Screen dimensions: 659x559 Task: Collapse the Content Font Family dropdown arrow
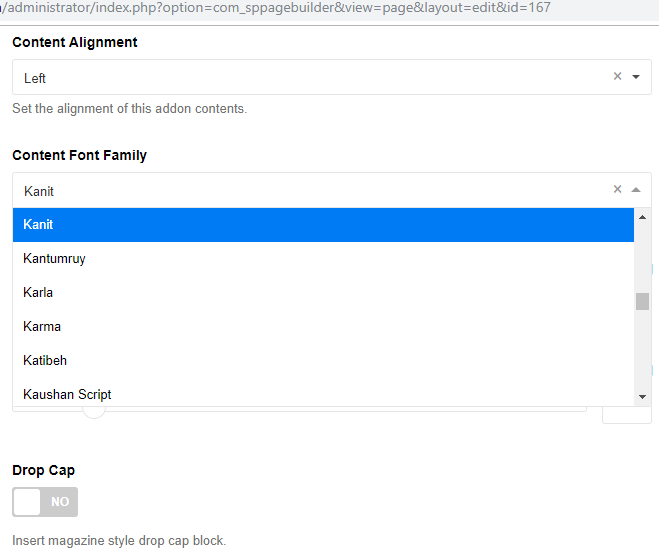[636, 190]
